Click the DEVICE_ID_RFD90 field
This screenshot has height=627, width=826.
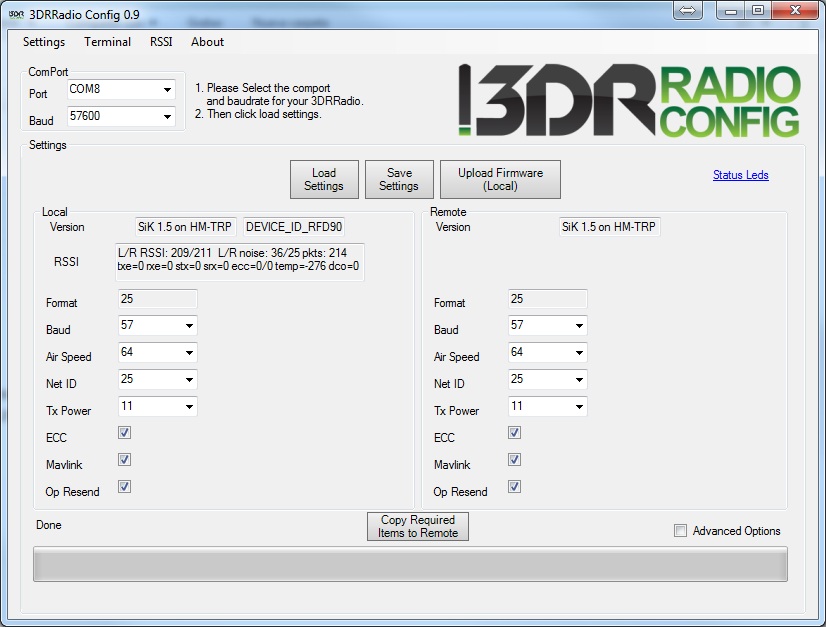tap(294, 227)
